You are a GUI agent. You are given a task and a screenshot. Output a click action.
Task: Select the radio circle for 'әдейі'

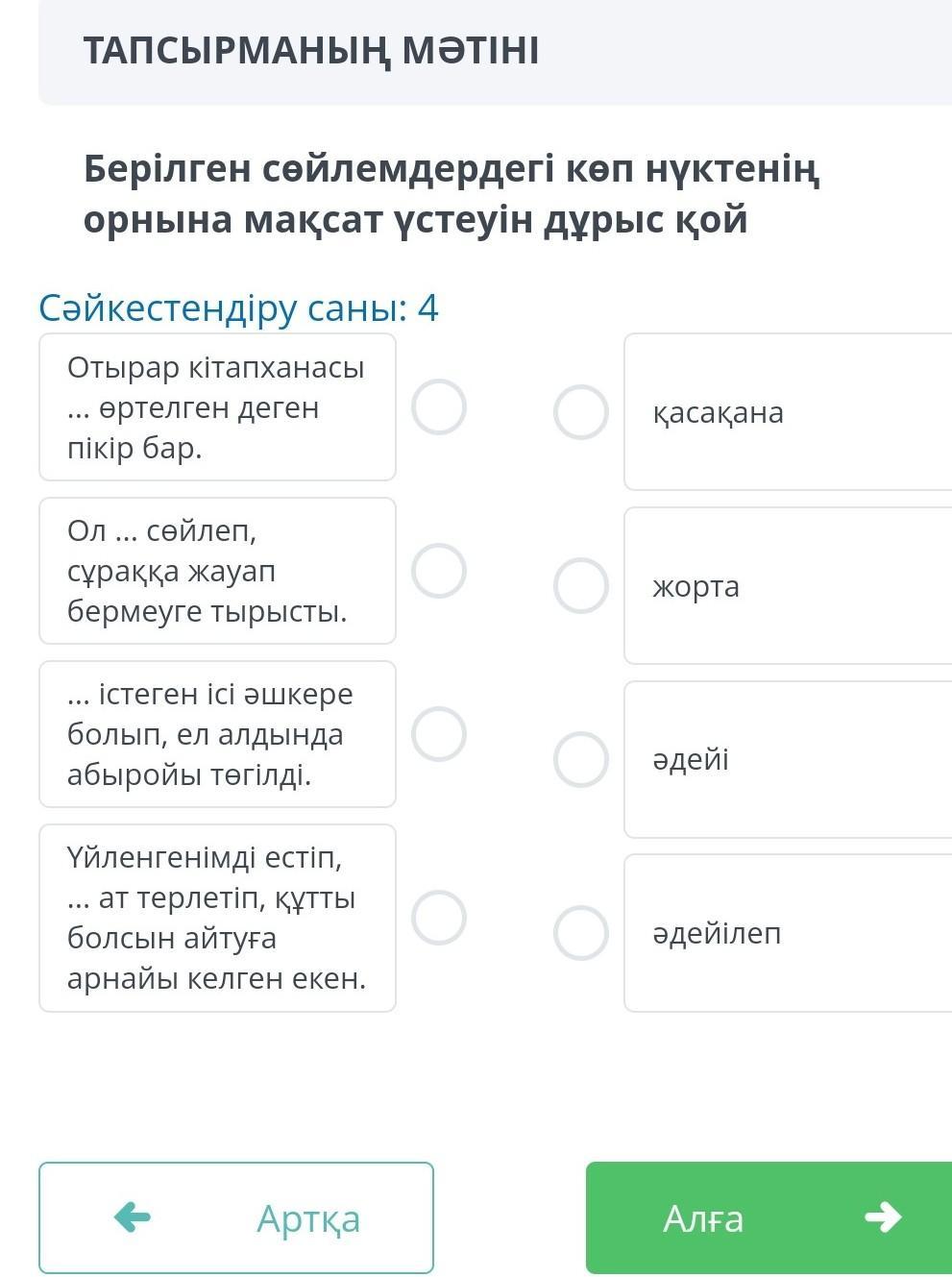581,759
